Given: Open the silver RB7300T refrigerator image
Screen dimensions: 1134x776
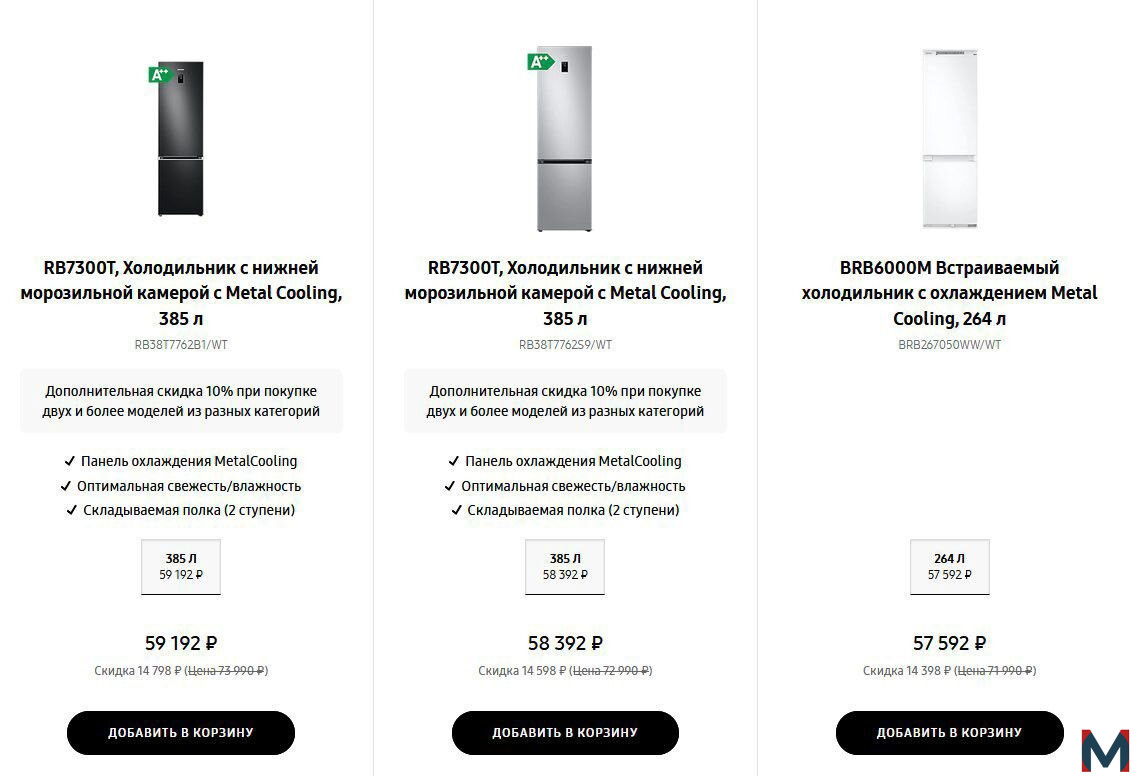Looking at the screenshot, I should 564,139.
